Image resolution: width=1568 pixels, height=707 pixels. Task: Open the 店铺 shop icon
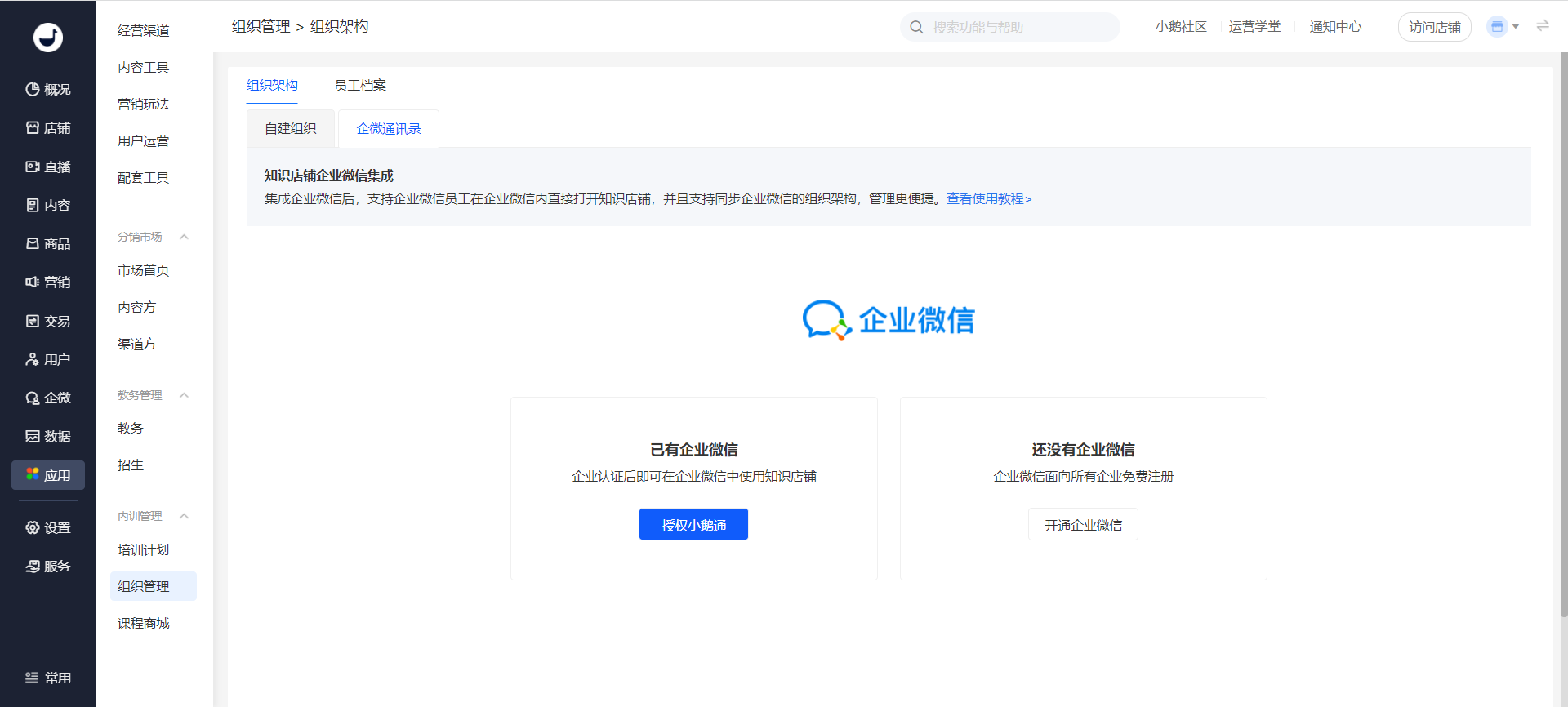[x=33, y=127]
